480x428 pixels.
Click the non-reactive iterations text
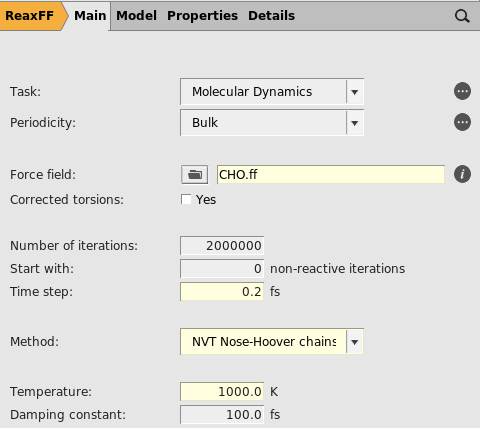337,269
